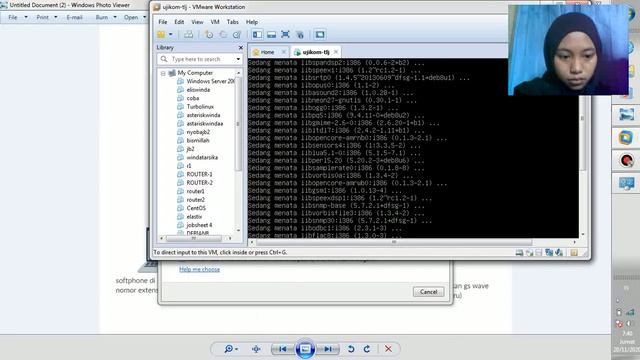Click Send Ctrl+Alt+Del toolbar icon

coord(188,35)
